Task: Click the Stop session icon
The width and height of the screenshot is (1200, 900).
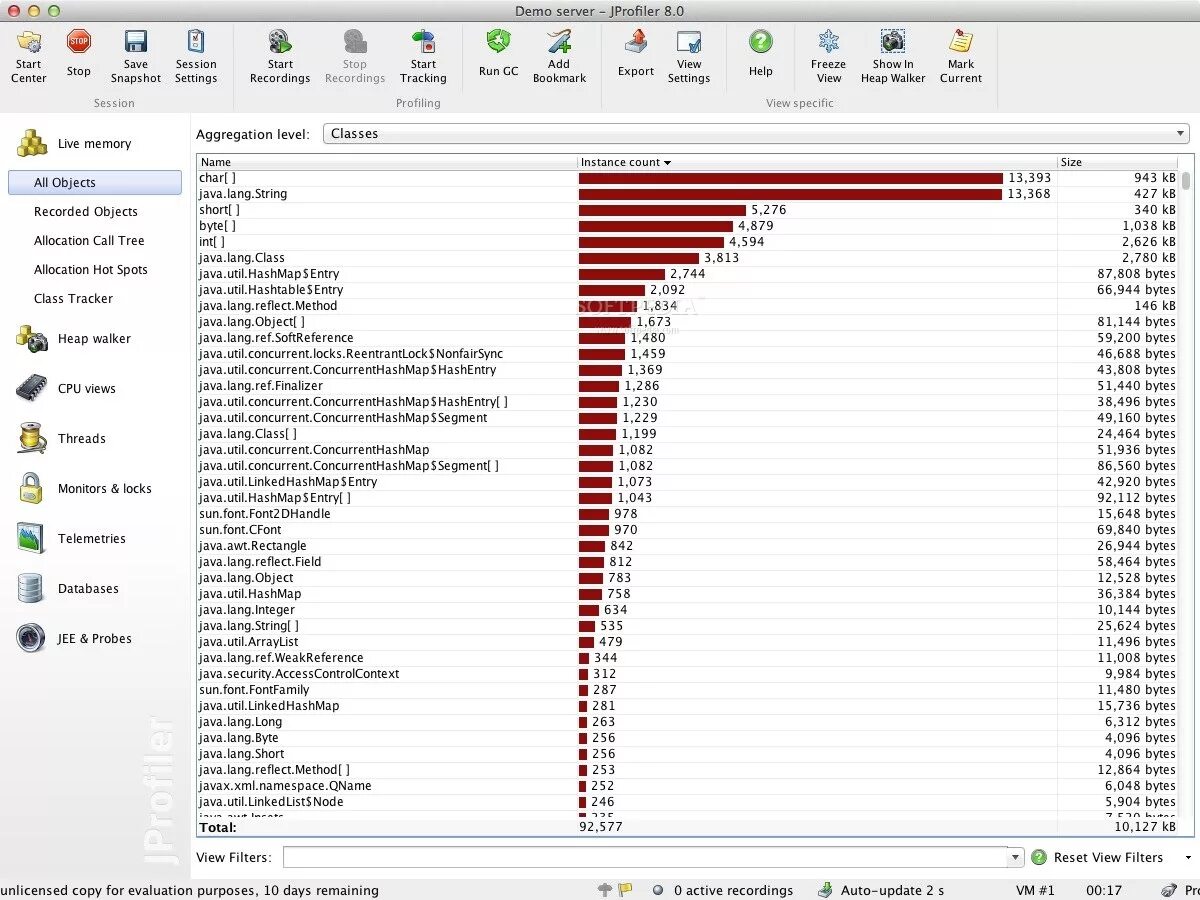Action: pos(79,42)
